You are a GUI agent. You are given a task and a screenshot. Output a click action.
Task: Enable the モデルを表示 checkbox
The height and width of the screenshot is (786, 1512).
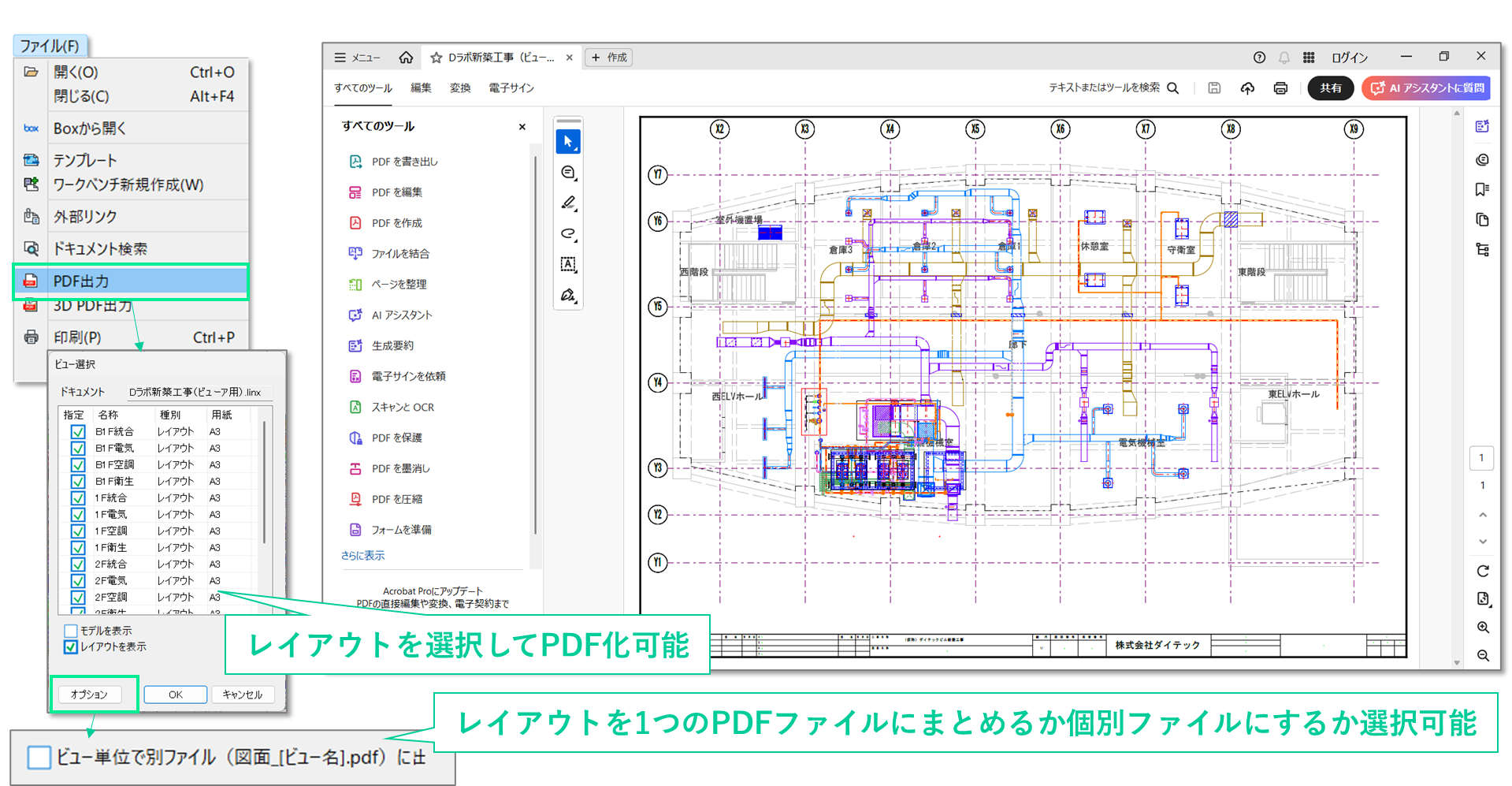tap(71, 631)
